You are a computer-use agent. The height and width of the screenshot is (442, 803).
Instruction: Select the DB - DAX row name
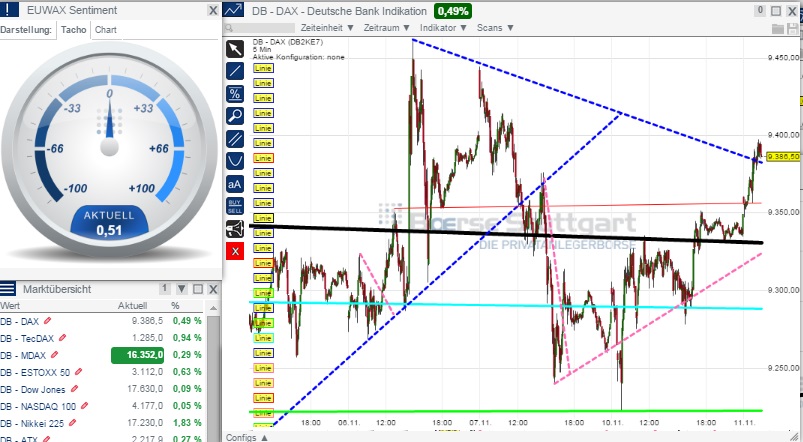tap(19, 321)
